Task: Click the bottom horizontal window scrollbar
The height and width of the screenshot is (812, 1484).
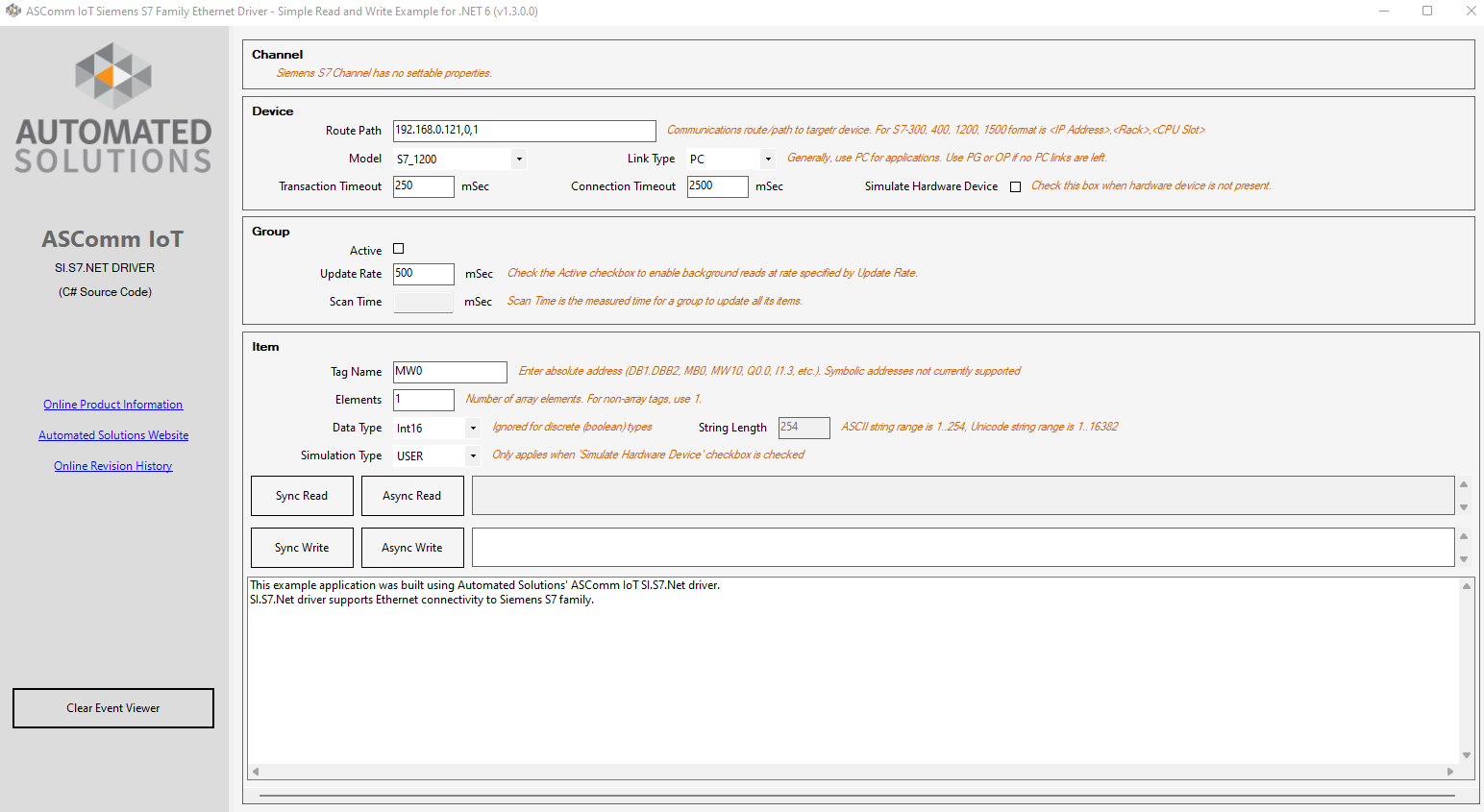Action: 858,797
